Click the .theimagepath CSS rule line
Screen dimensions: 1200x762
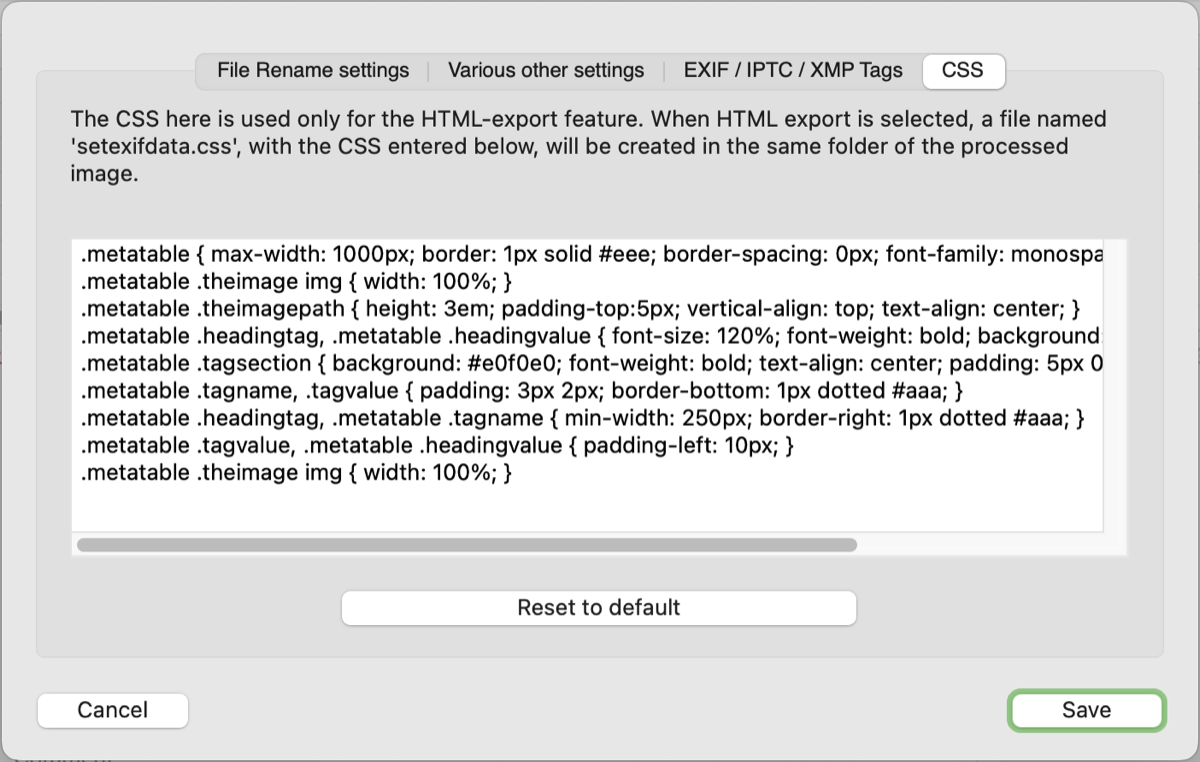point(580,309)
